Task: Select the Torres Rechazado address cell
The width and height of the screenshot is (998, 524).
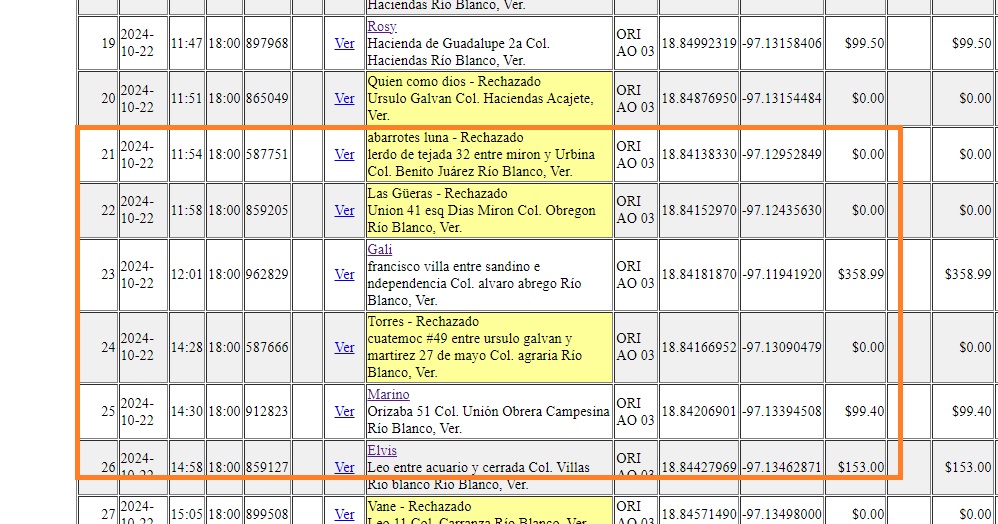Action: [488, 347]
